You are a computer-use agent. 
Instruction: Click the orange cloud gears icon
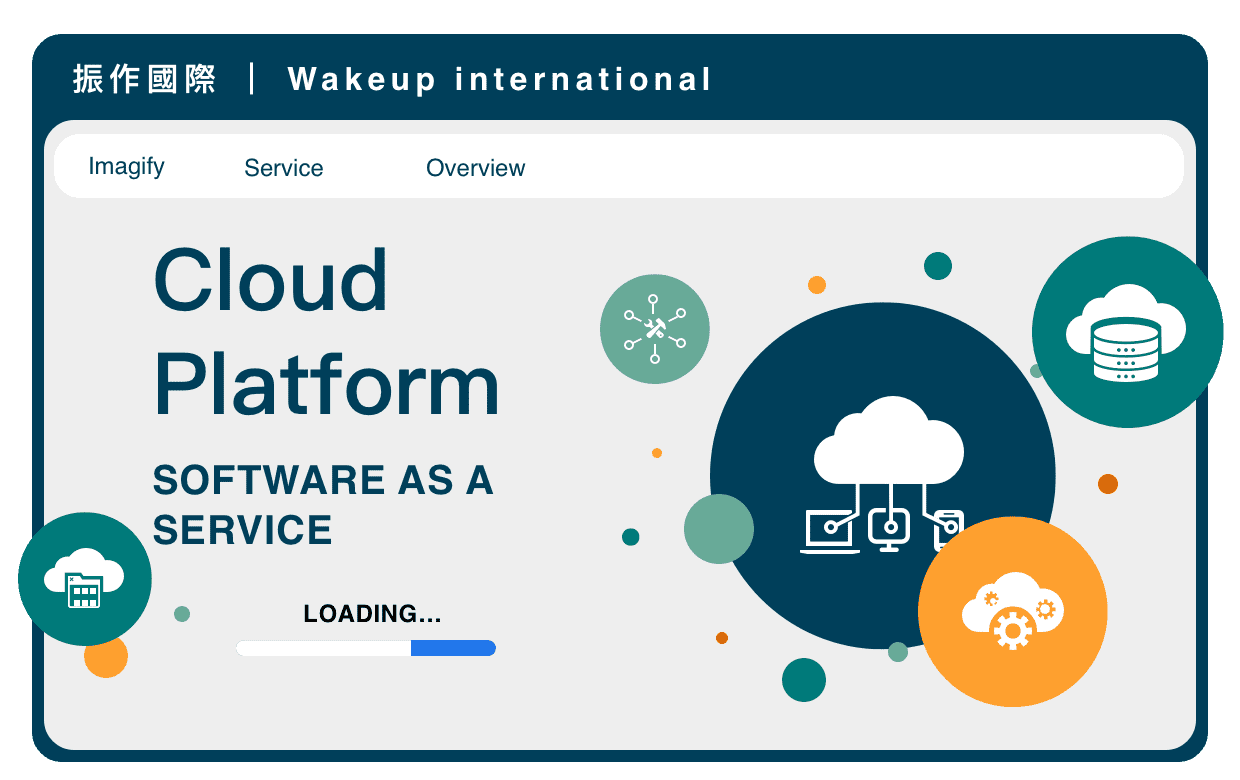click(1013, 611)
